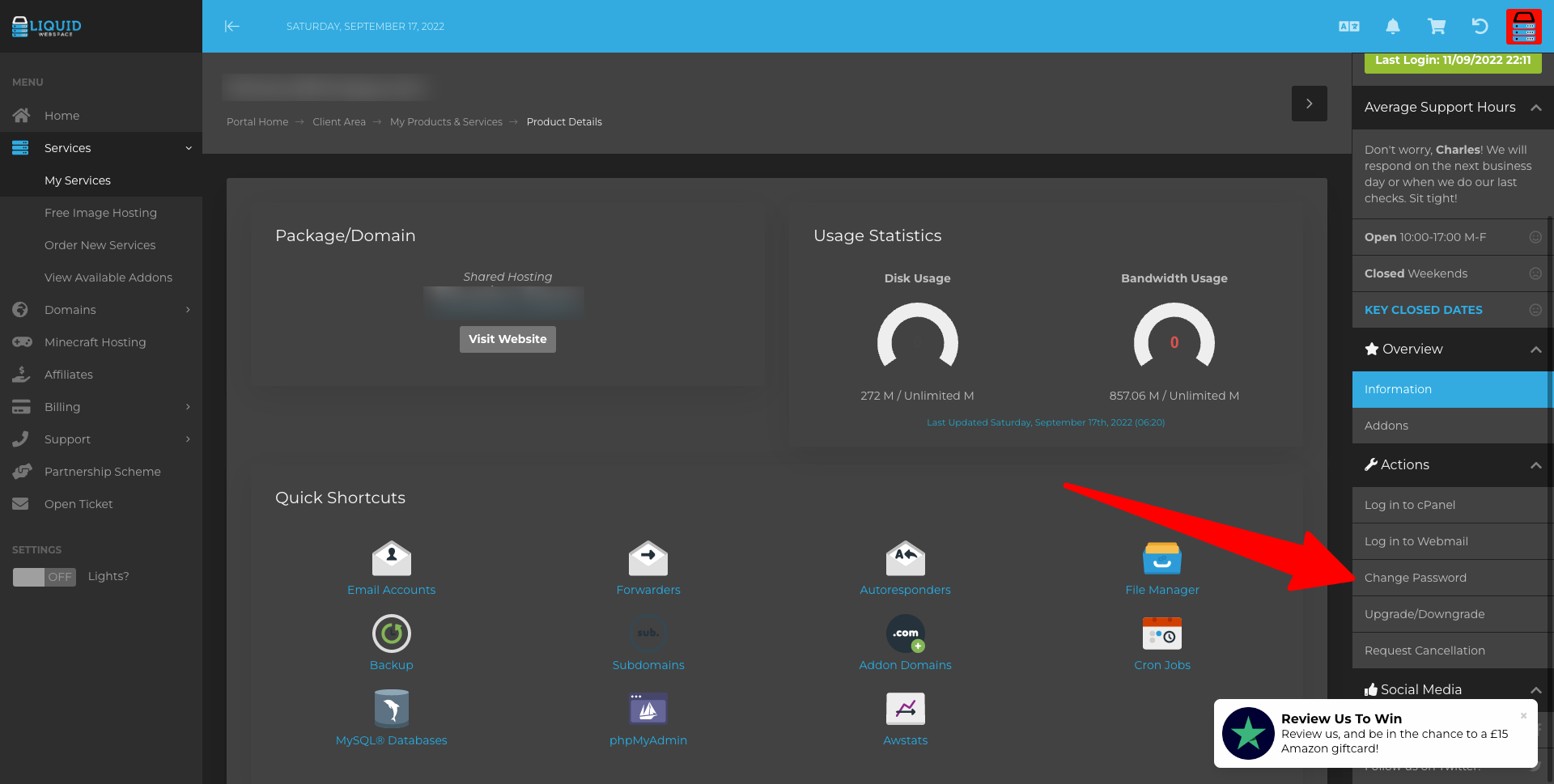Click the Backup shortcut icon
This screenshot has height=784, width=1554.
(x=391, y=634)
